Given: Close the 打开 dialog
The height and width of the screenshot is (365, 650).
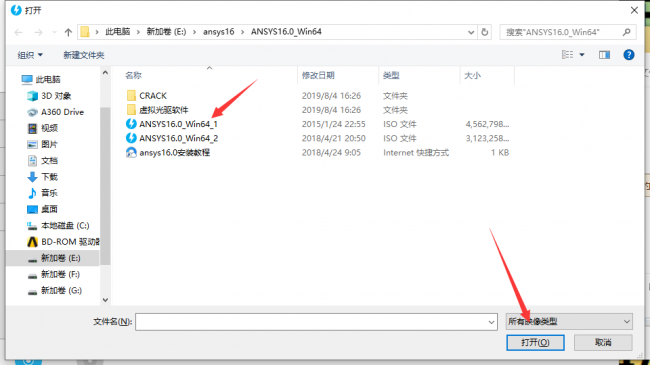Looking at the screenshot, I should point(634,10).
